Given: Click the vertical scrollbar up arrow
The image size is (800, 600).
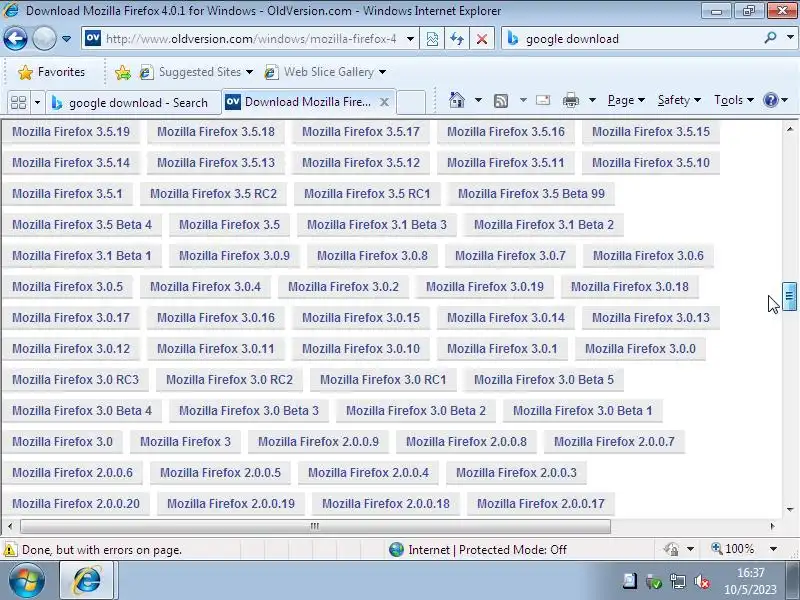Looking at the screenshot, I should [x=789, y=129].
